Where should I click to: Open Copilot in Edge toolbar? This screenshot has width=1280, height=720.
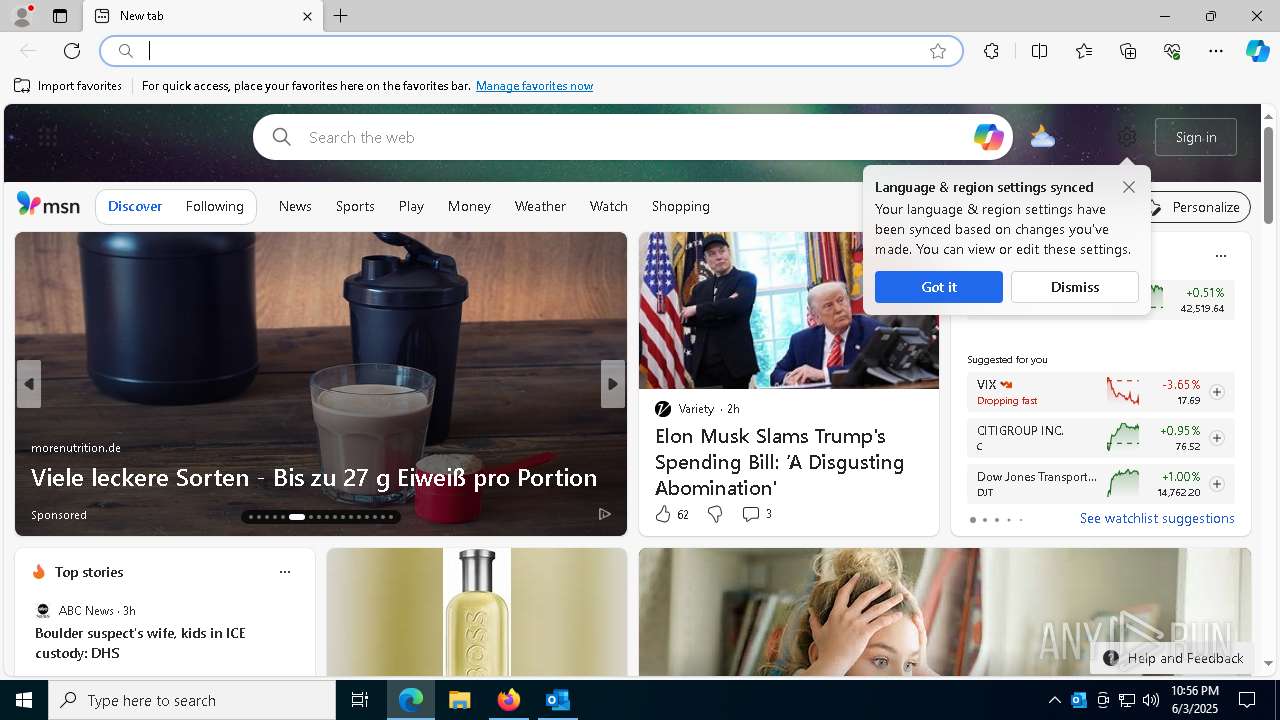[x=1257, y=51]
